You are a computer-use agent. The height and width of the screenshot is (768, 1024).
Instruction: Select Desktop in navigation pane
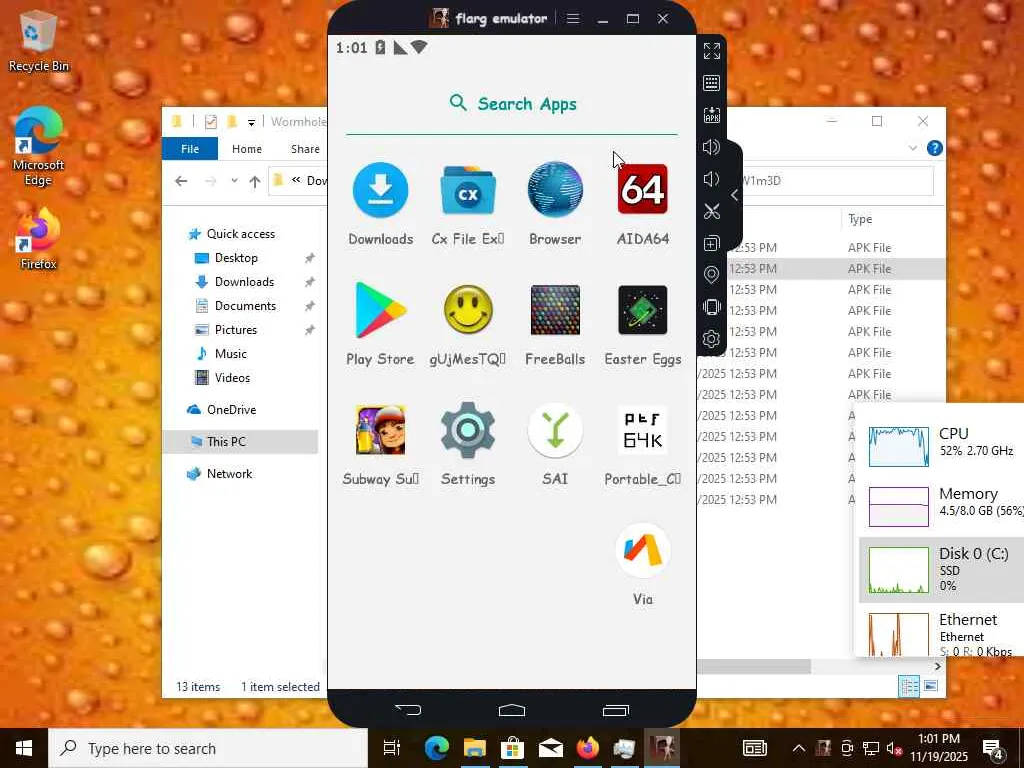tap(236, 258)
